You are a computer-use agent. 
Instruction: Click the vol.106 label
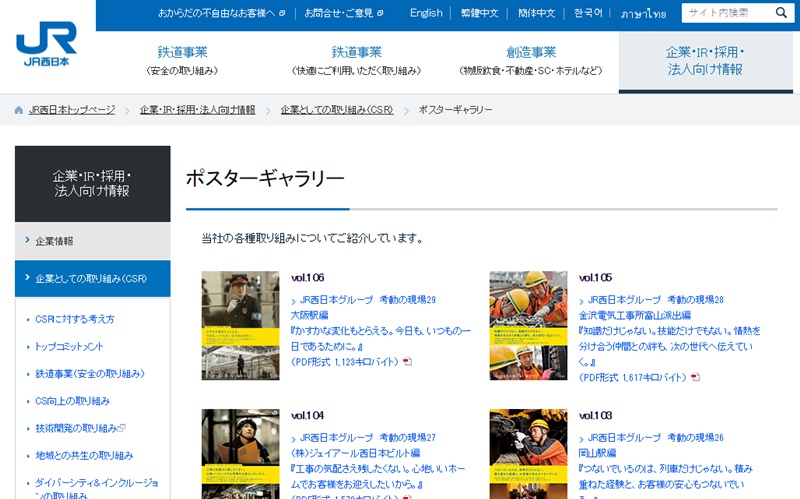coord(307,278)
